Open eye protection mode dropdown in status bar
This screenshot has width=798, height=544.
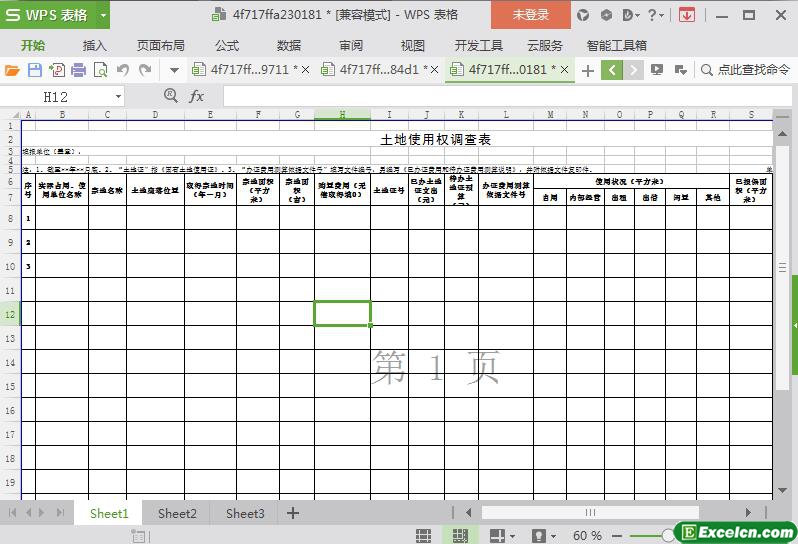tap(554, 536)
